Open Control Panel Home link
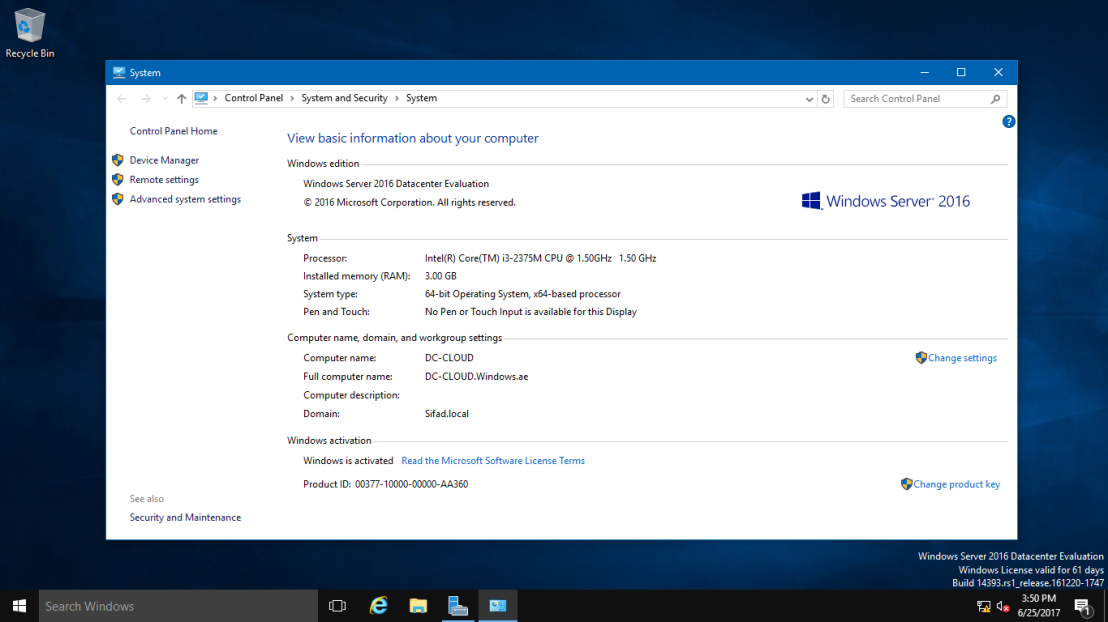Screen dimensions: 1108x622 pos(173,131)
